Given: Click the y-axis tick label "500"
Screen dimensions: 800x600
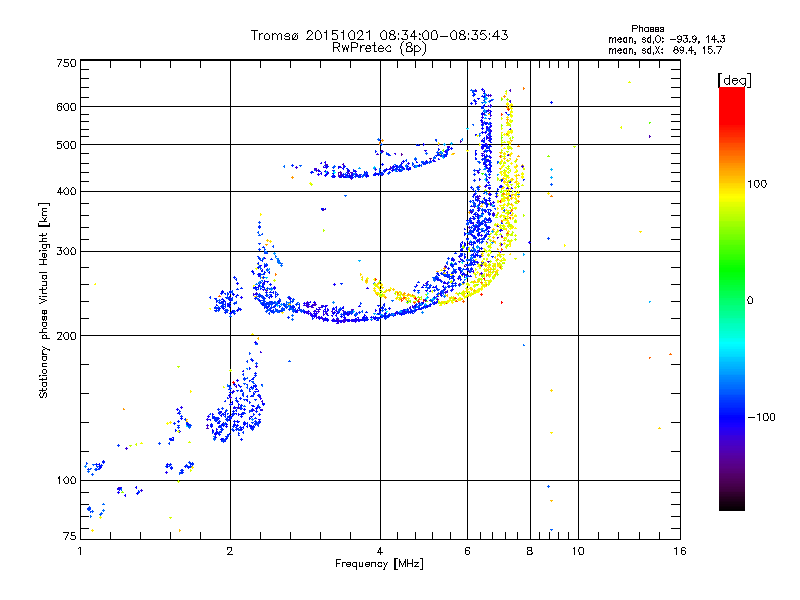Looking at the screenshot, I should click(x=66, y=145).
